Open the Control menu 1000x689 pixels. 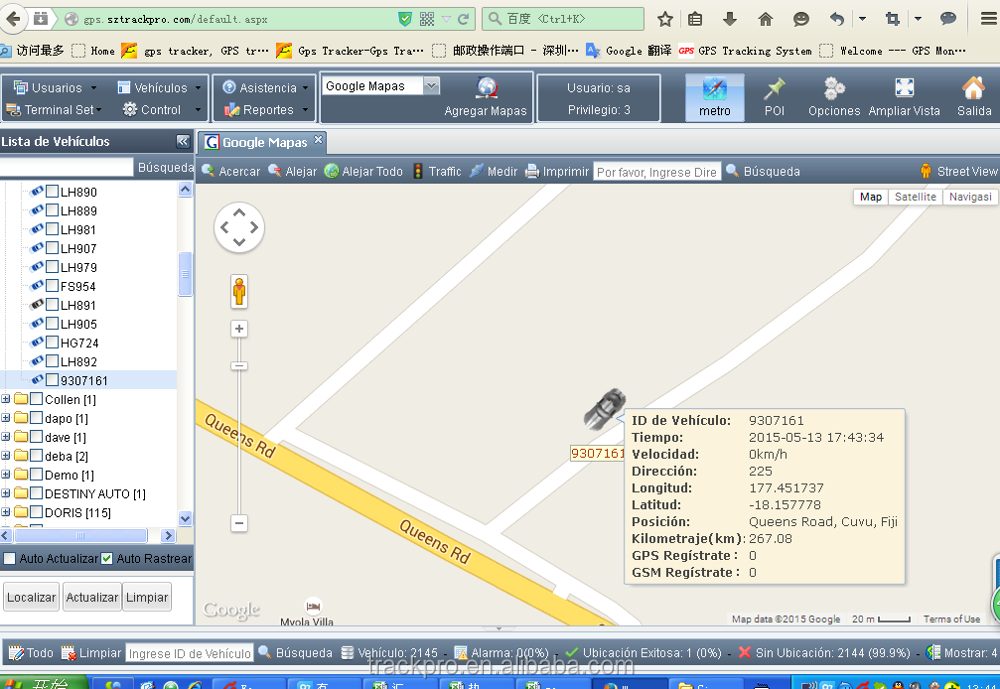tap(162, 110)
